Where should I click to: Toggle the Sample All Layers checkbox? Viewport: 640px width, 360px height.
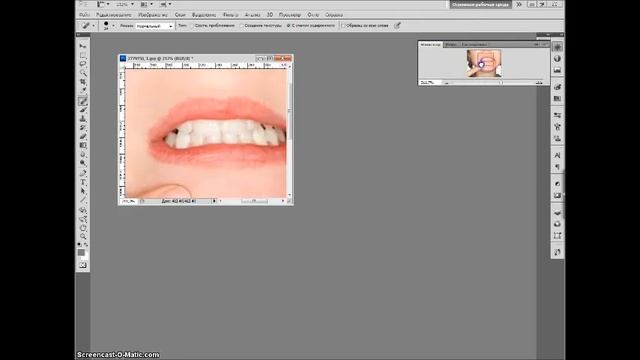(x=343, y=25)
